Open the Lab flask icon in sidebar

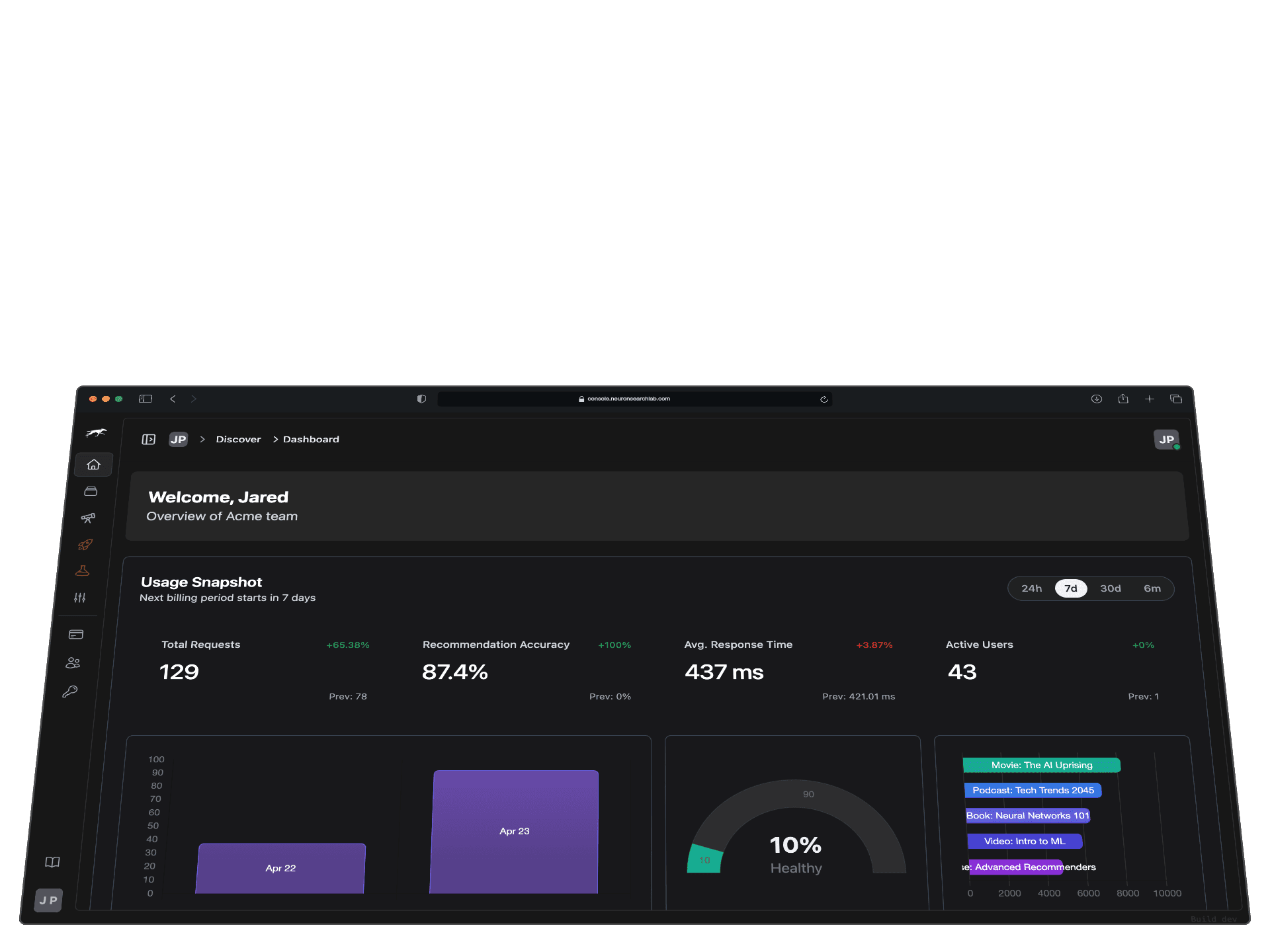click(82, 570)
